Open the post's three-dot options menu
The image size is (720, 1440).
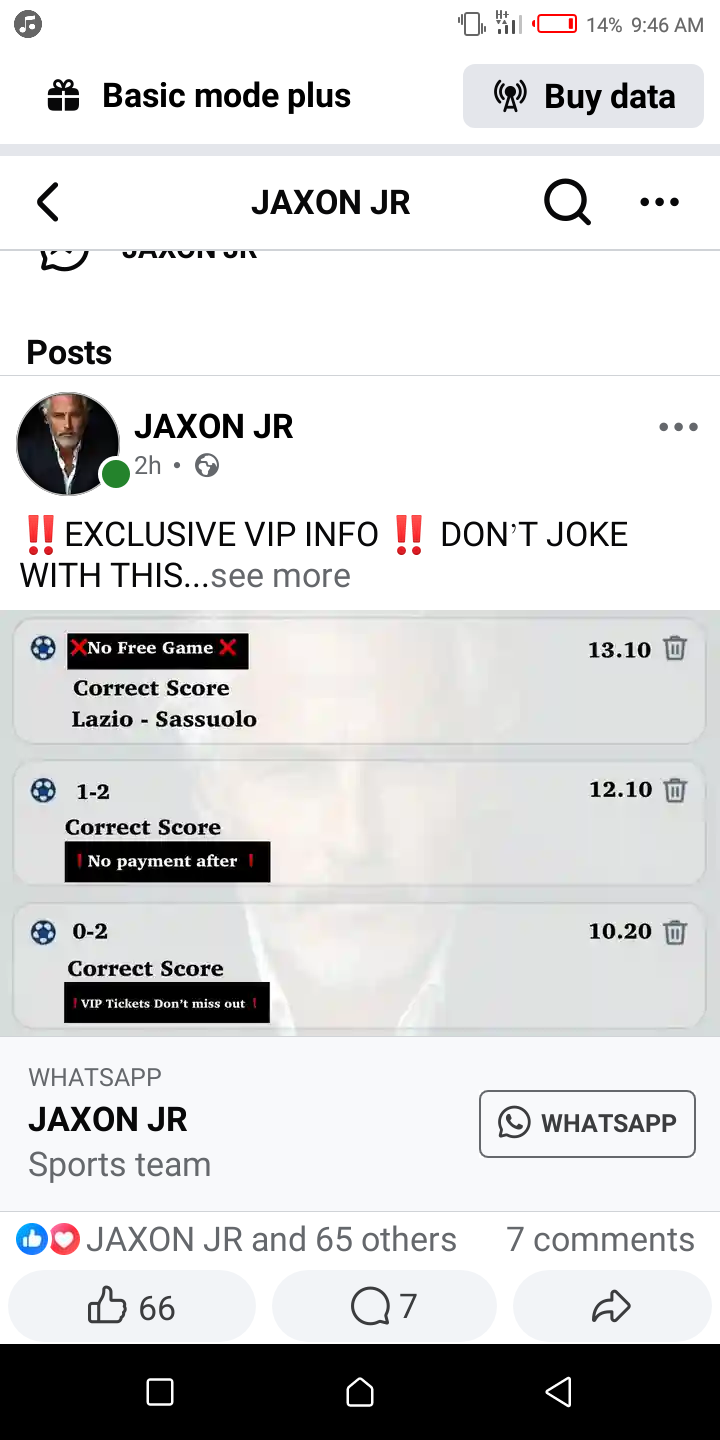point(678,427)
